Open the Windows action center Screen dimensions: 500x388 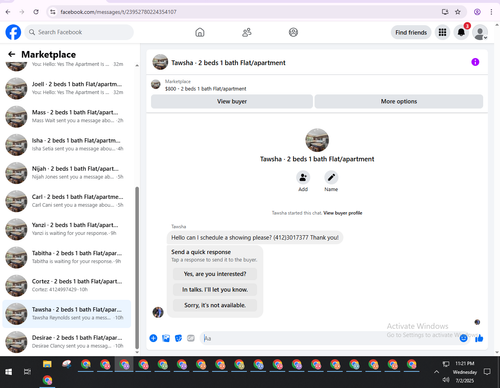coord(487,372)
